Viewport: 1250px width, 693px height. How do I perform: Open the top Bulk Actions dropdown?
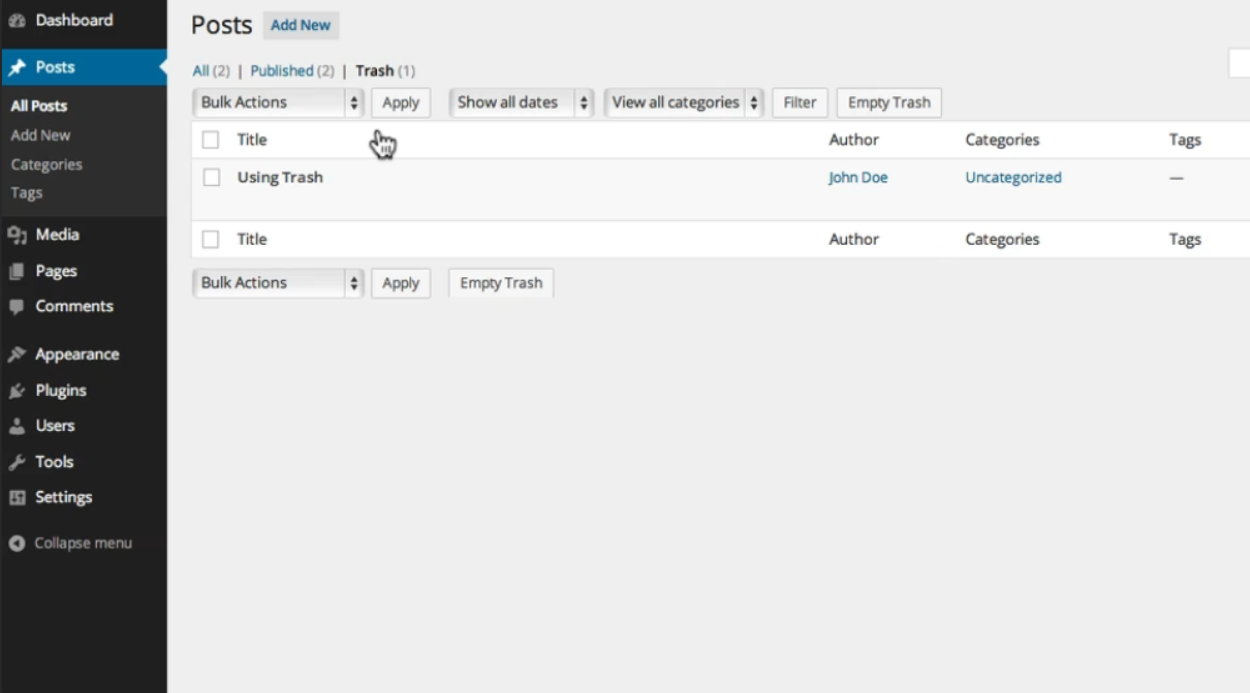tap(278, 102)
